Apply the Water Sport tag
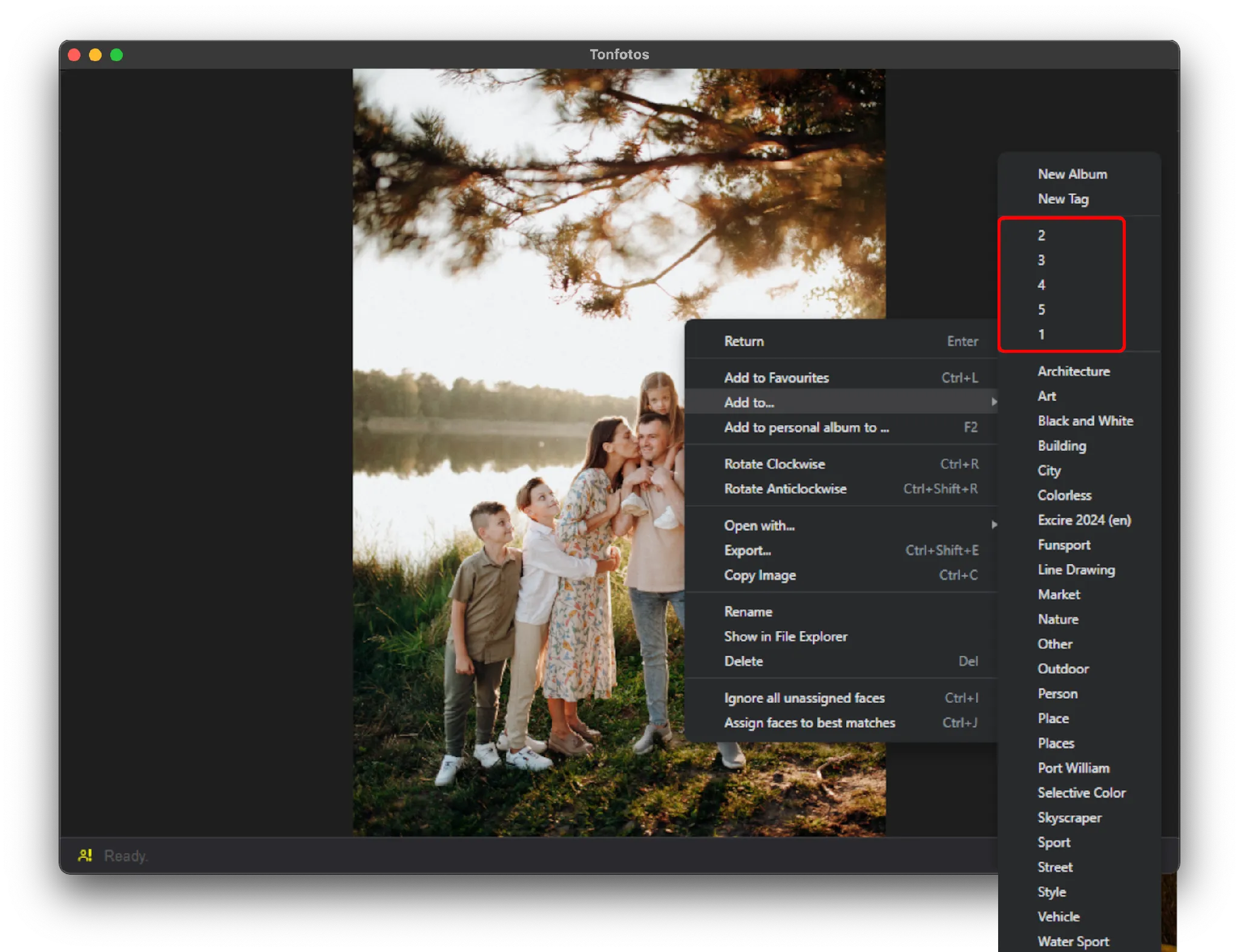This screenshot has width=1239, height=952. [x=1079, y=941]
